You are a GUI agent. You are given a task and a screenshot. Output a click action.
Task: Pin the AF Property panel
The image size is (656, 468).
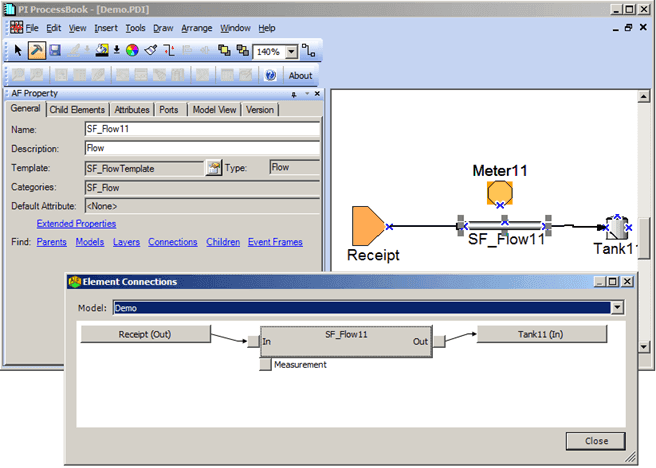point(294,94)
